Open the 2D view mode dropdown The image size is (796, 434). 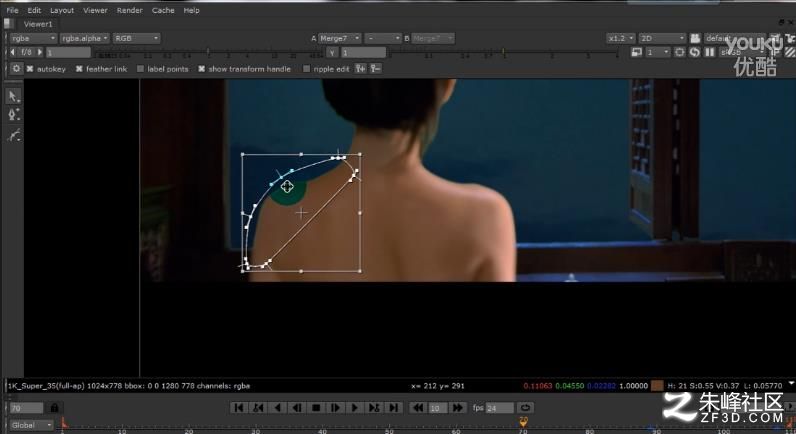tap(662, 38)
